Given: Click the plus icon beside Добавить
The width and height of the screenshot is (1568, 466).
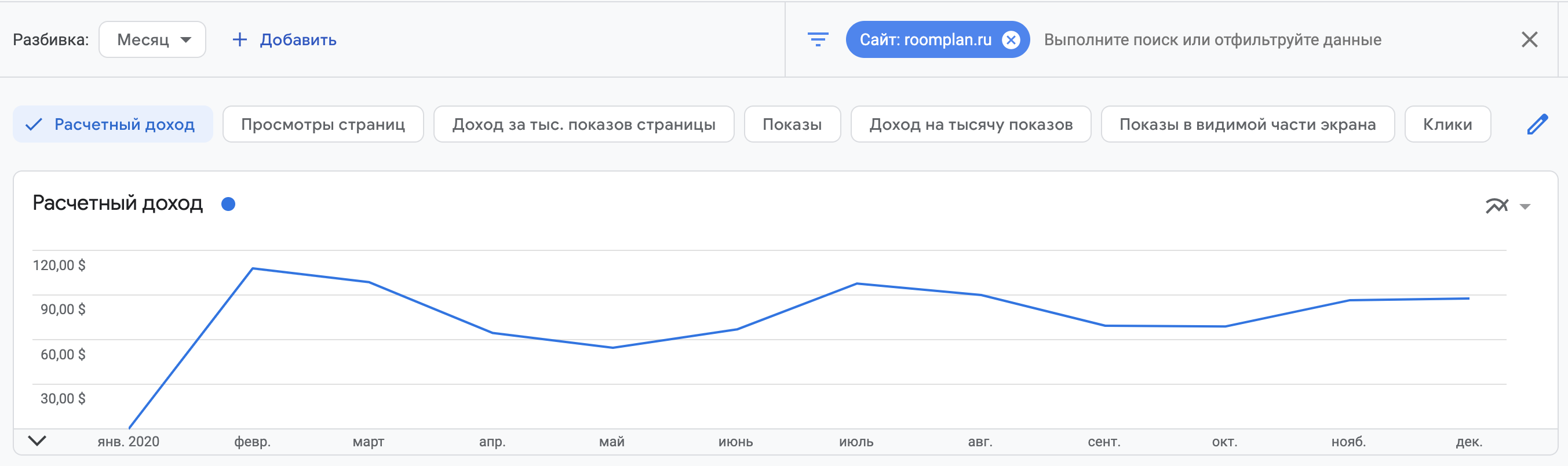Looking at the screenshot, I should pos(240,39).
